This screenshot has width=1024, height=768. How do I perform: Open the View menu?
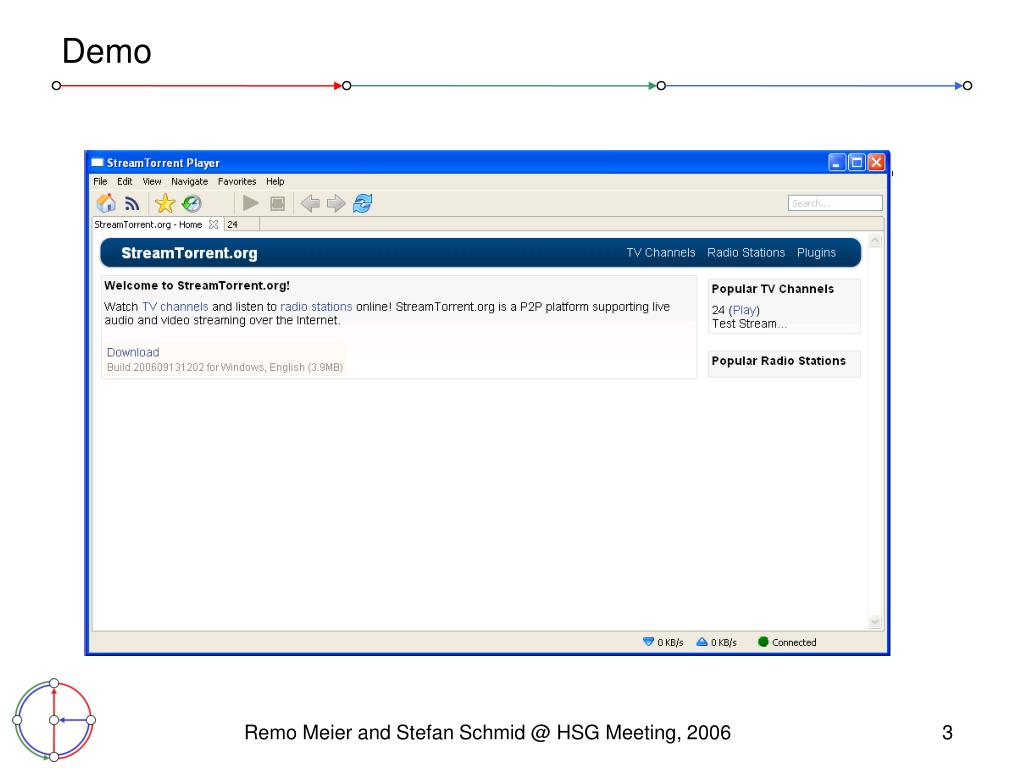(152, 182)
